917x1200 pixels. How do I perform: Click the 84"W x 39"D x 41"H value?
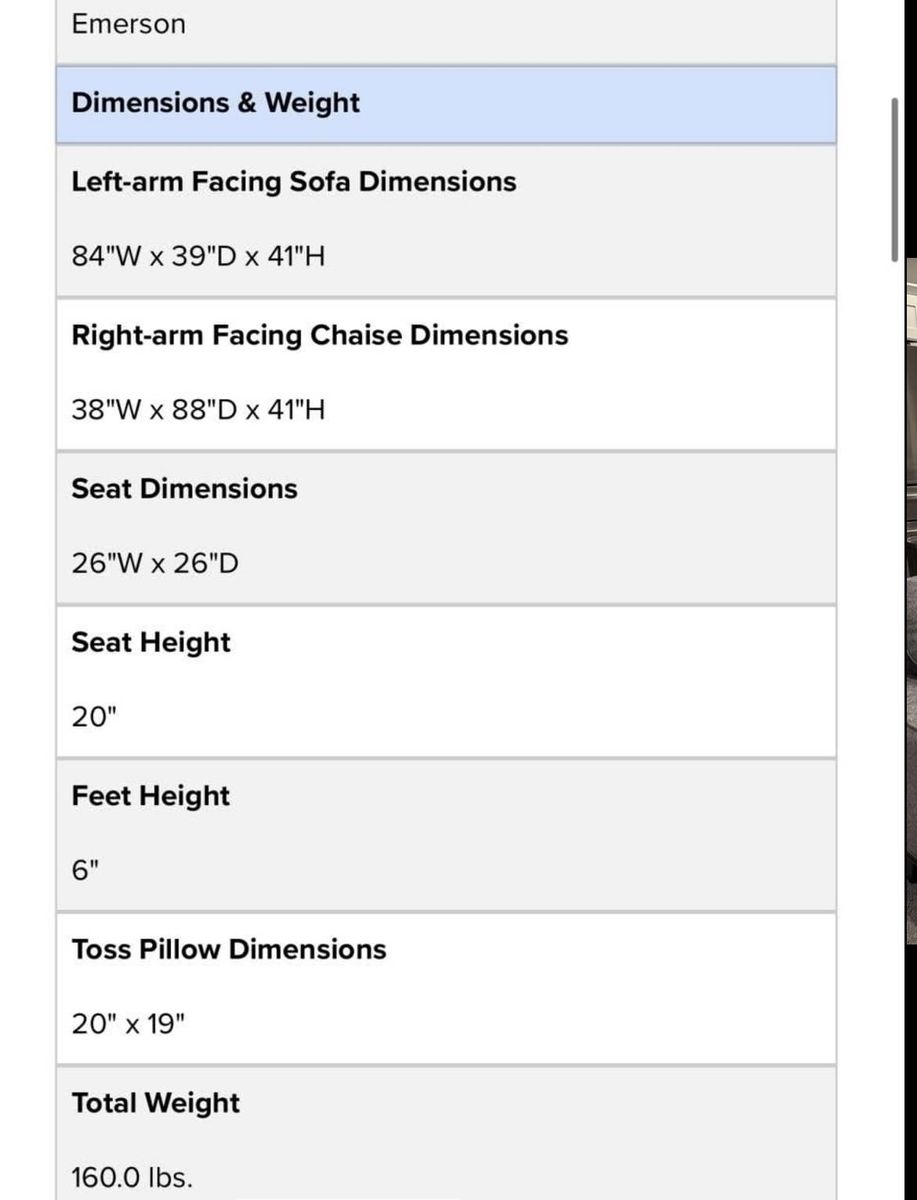[x=198, y=257]
